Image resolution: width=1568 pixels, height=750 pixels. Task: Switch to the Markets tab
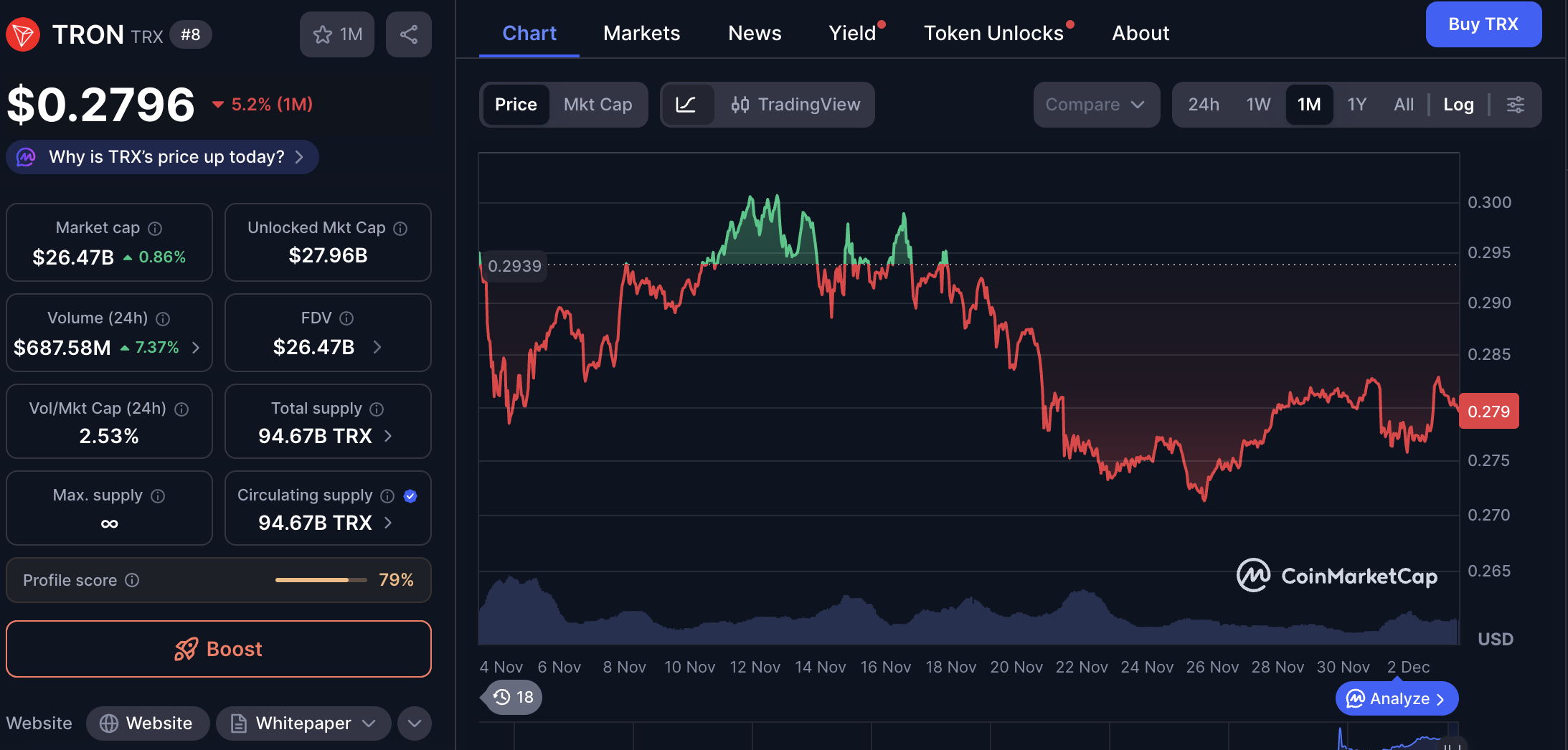click(x=641, y=33)
